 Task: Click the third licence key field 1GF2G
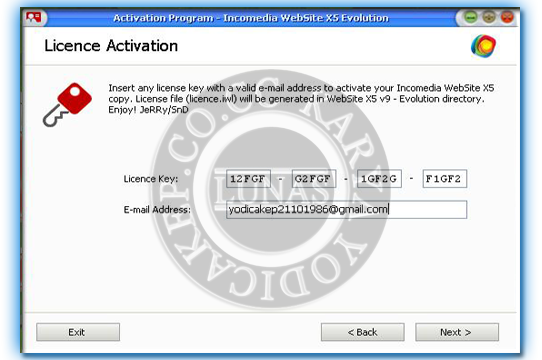point(379,178)
